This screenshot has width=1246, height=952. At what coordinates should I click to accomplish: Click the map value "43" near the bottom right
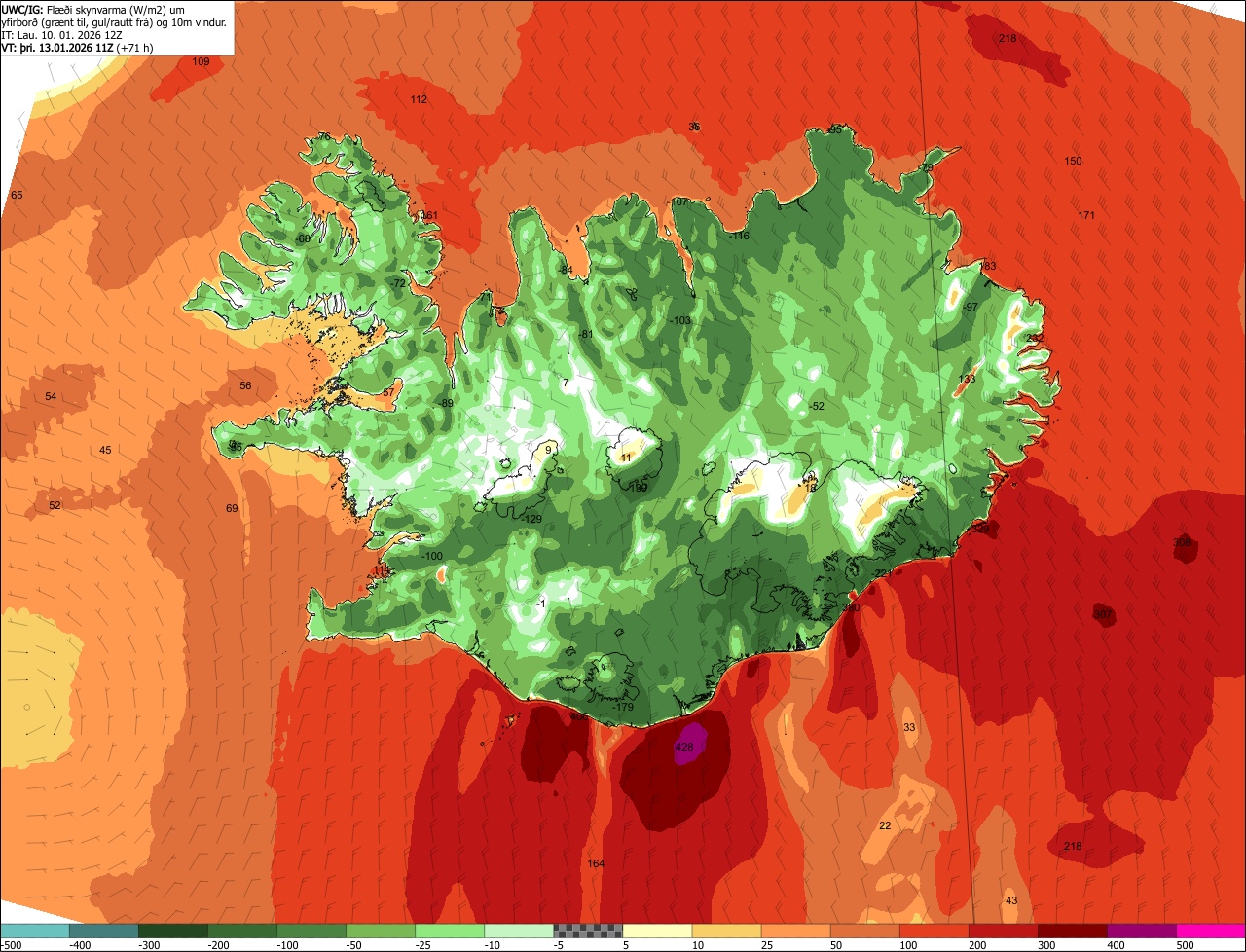pyautogui.click(x=1011, y=900)
